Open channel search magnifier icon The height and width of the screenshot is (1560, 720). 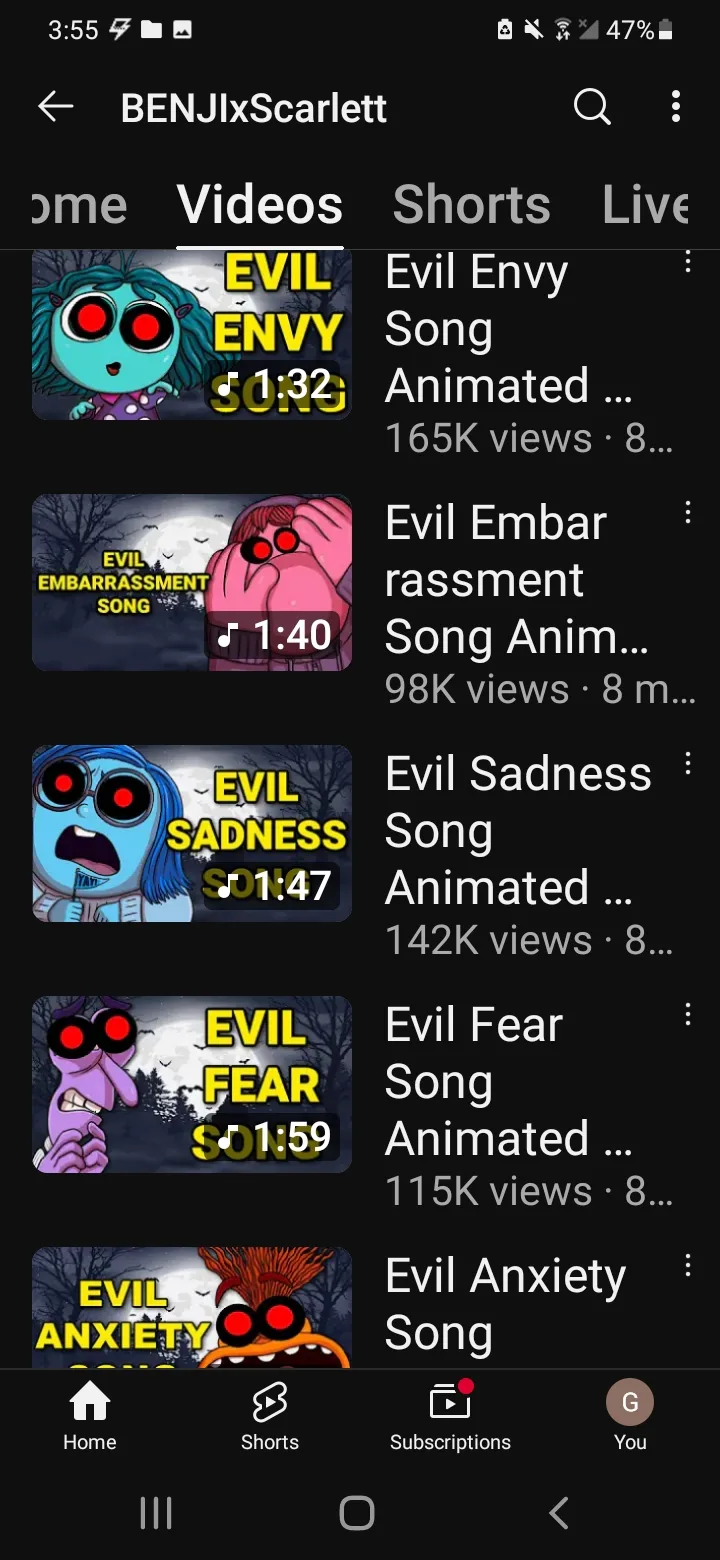592,106
